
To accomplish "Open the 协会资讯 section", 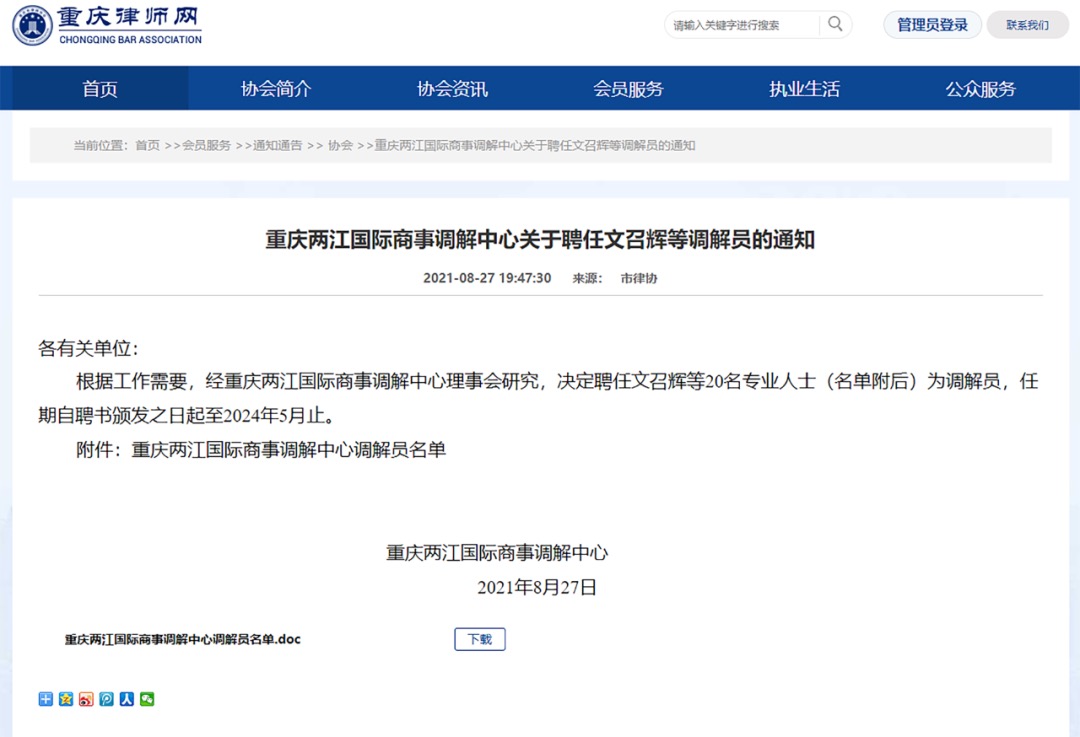I will coord(451,89).
